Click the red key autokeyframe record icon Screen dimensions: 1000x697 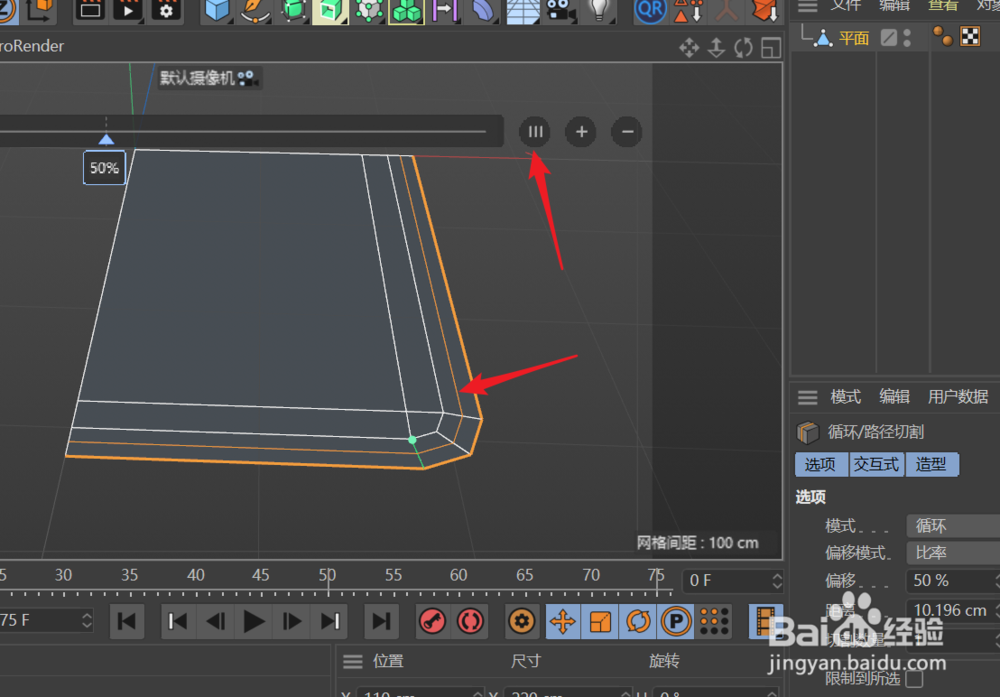coord(432,621)
